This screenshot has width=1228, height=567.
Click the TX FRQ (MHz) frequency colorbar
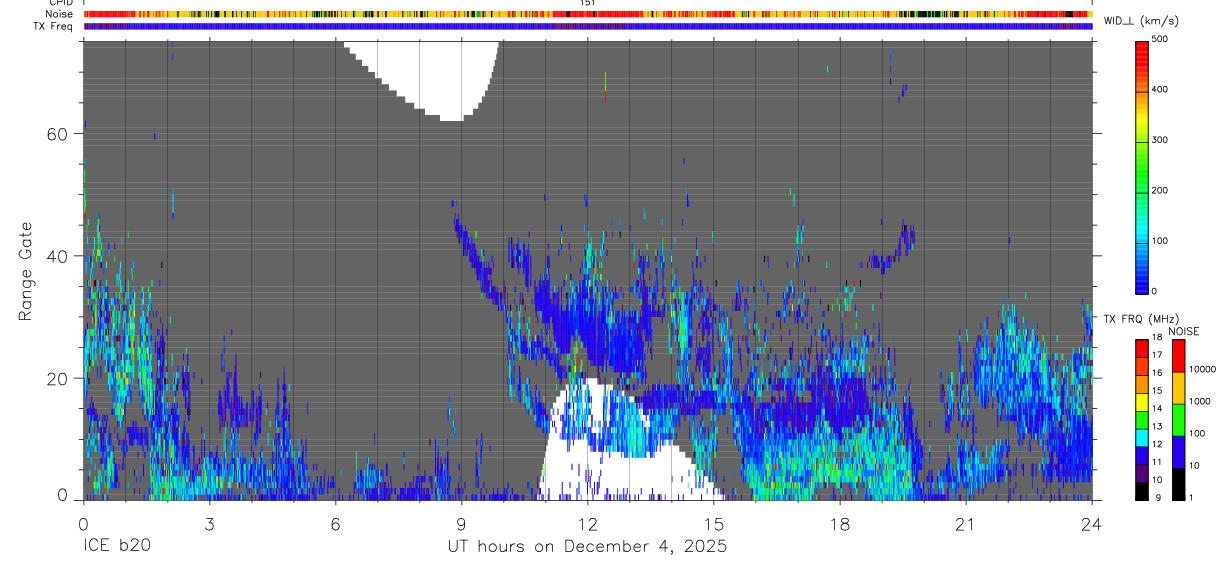pyautogui.click(x=1142, y=420)
